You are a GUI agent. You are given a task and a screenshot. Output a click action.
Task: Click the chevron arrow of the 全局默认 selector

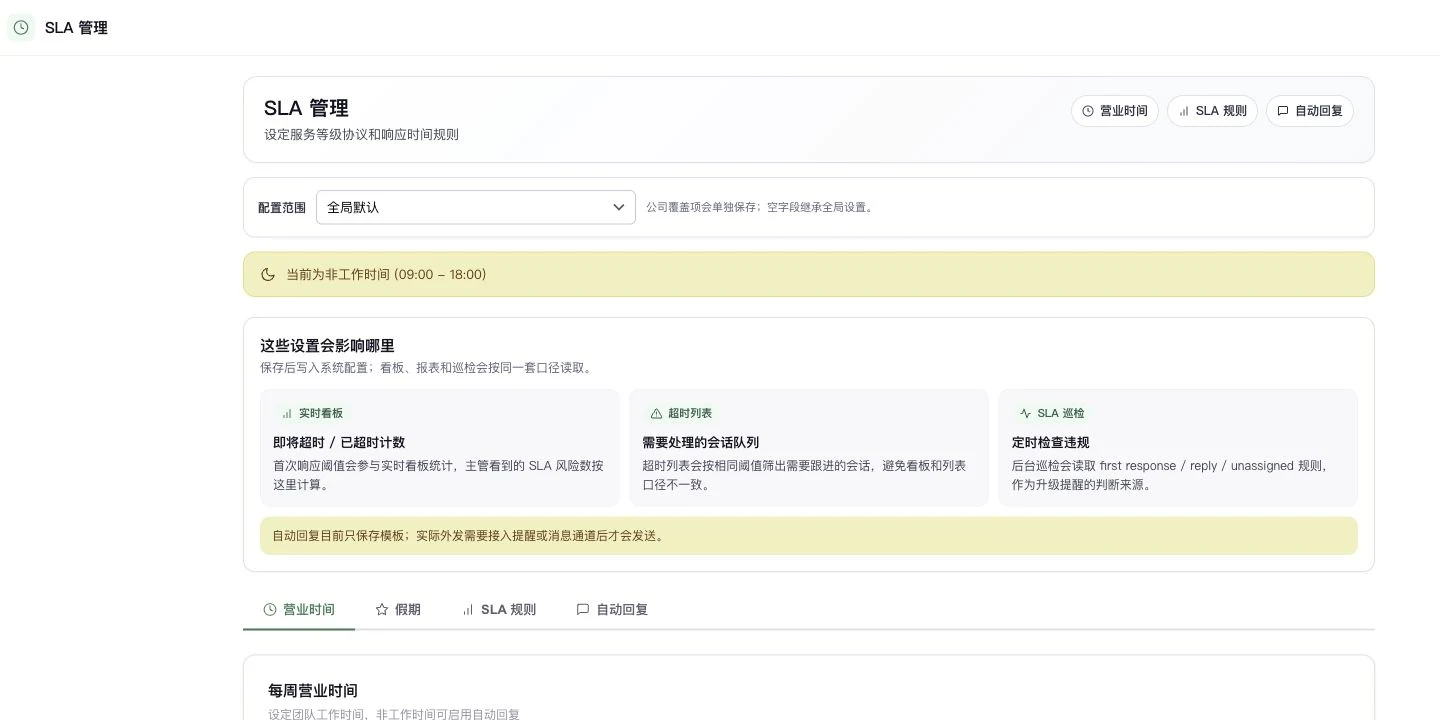pyautogui.click(x=618, y=207)
